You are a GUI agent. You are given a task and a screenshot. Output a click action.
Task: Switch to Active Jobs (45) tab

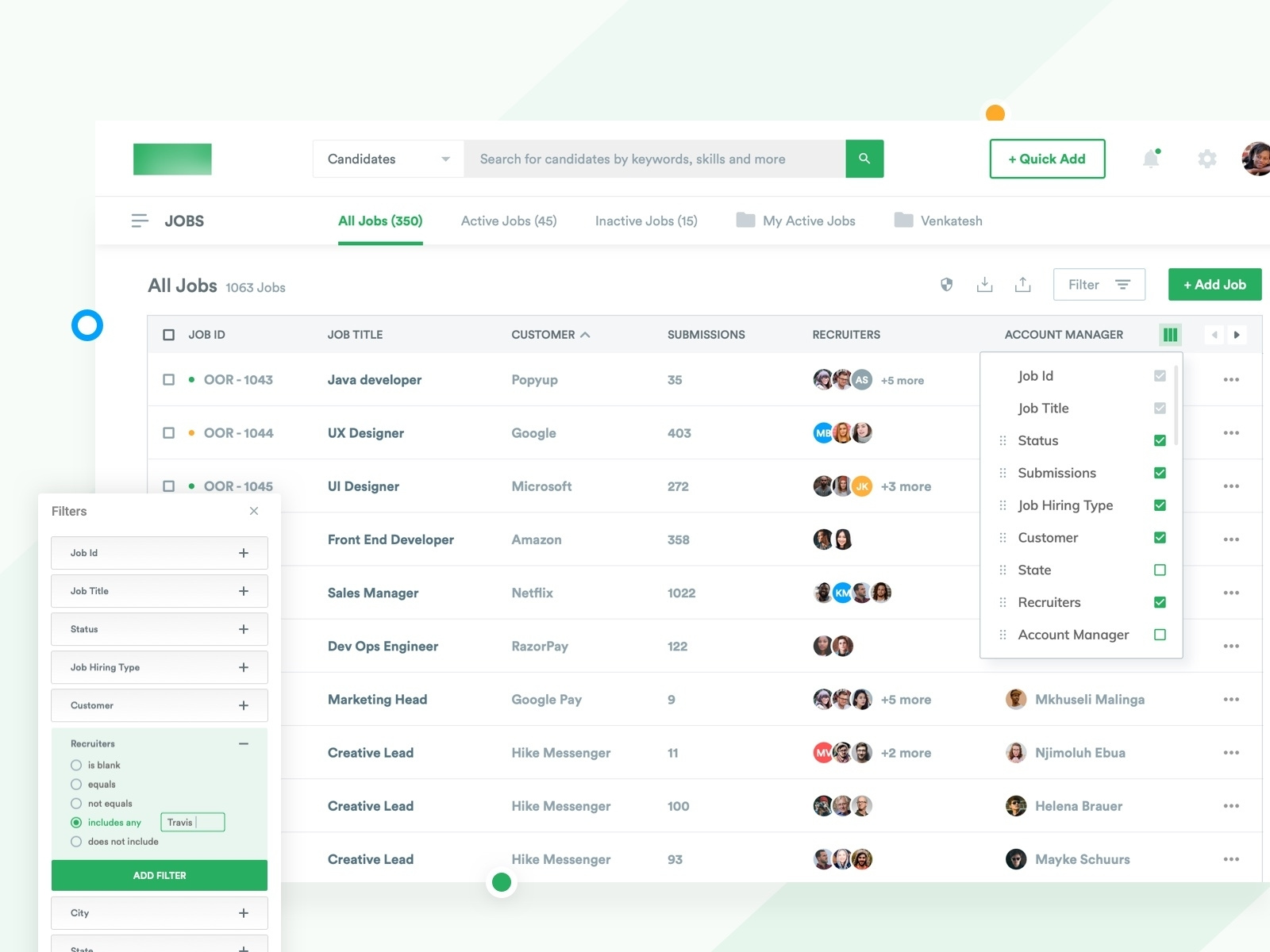[509, 221]
